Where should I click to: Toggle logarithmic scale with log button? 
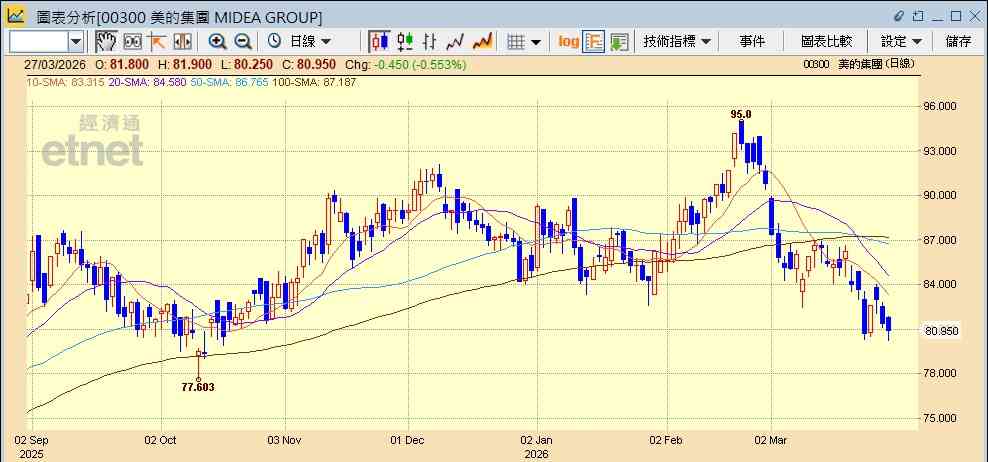pyautogui.click(x=568, y=42)
